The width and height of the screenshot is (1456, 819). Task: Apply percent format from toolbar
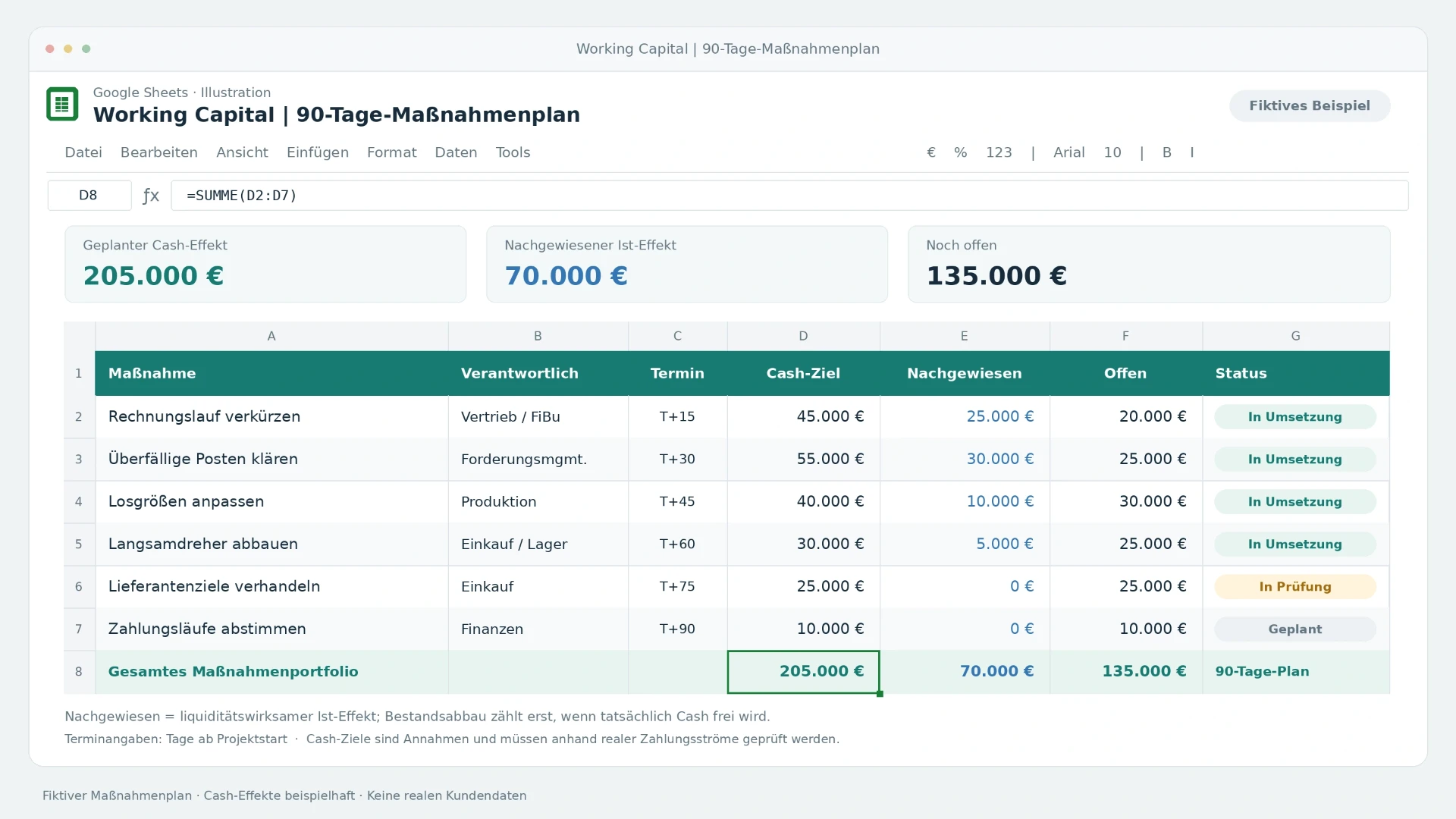(x=961, y=152)
